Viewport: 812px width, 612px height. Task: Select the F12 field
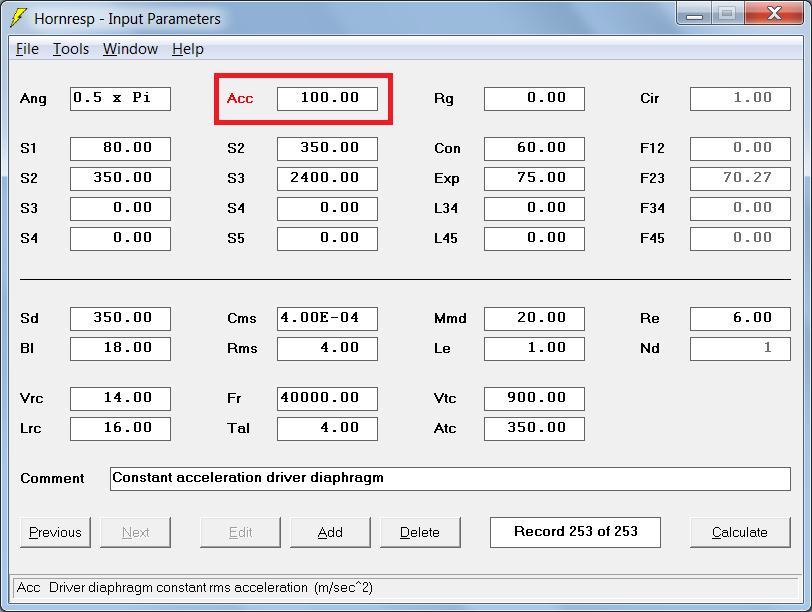click(741, 149)
